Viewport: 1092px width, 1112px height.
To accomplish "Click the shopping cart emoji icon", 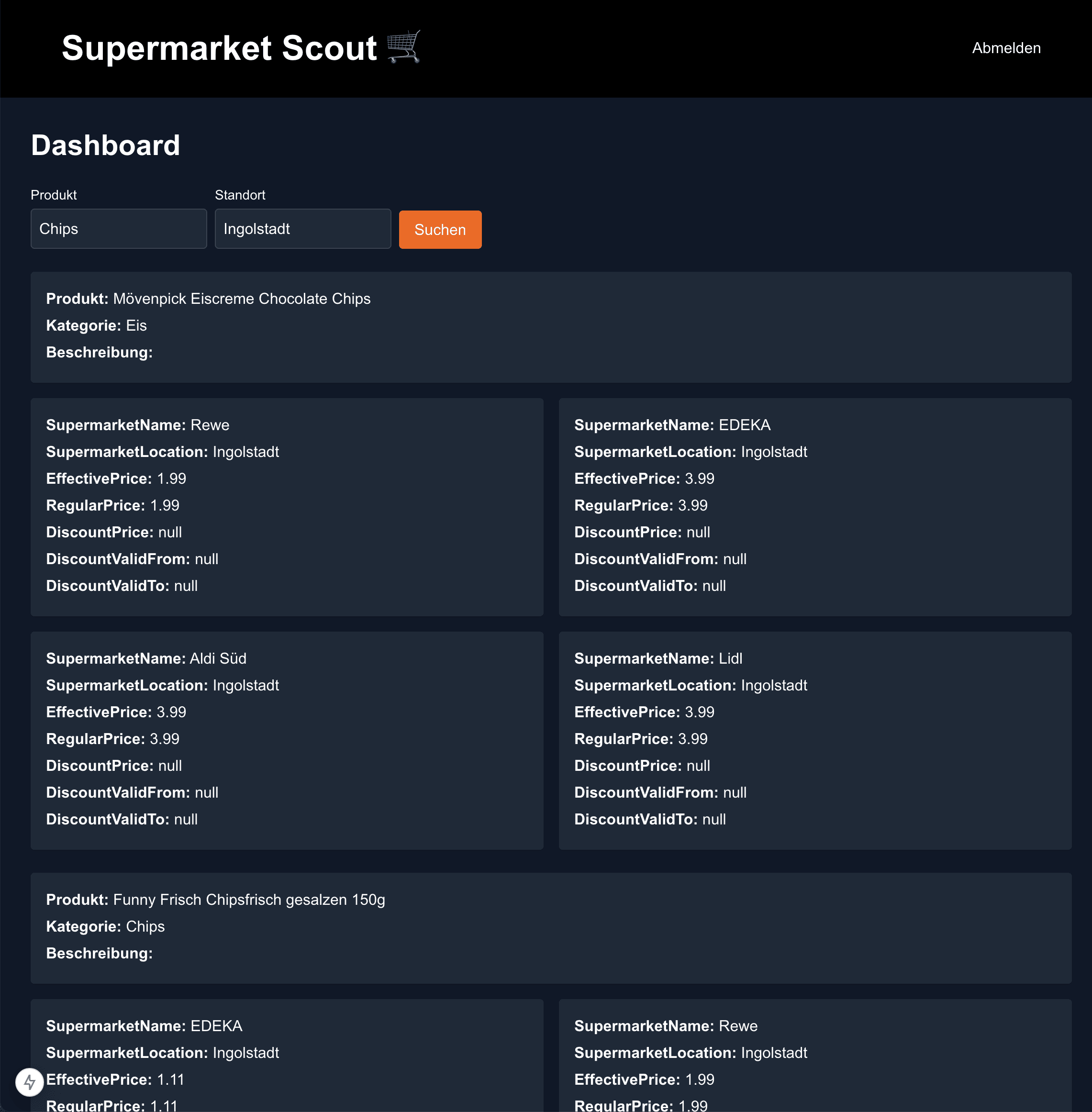I will coord(404,47).
